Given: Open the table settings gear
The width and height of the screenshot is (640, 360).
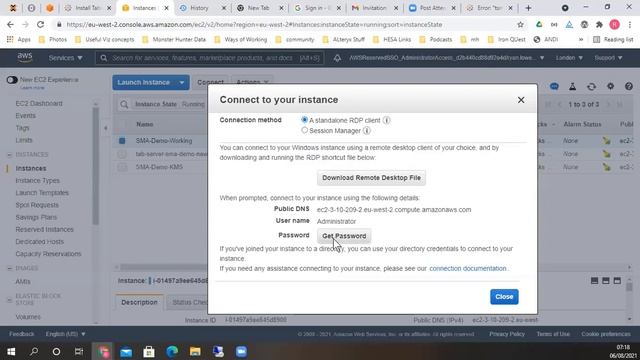Looking at the screenshot, I should tap(610, 87).
